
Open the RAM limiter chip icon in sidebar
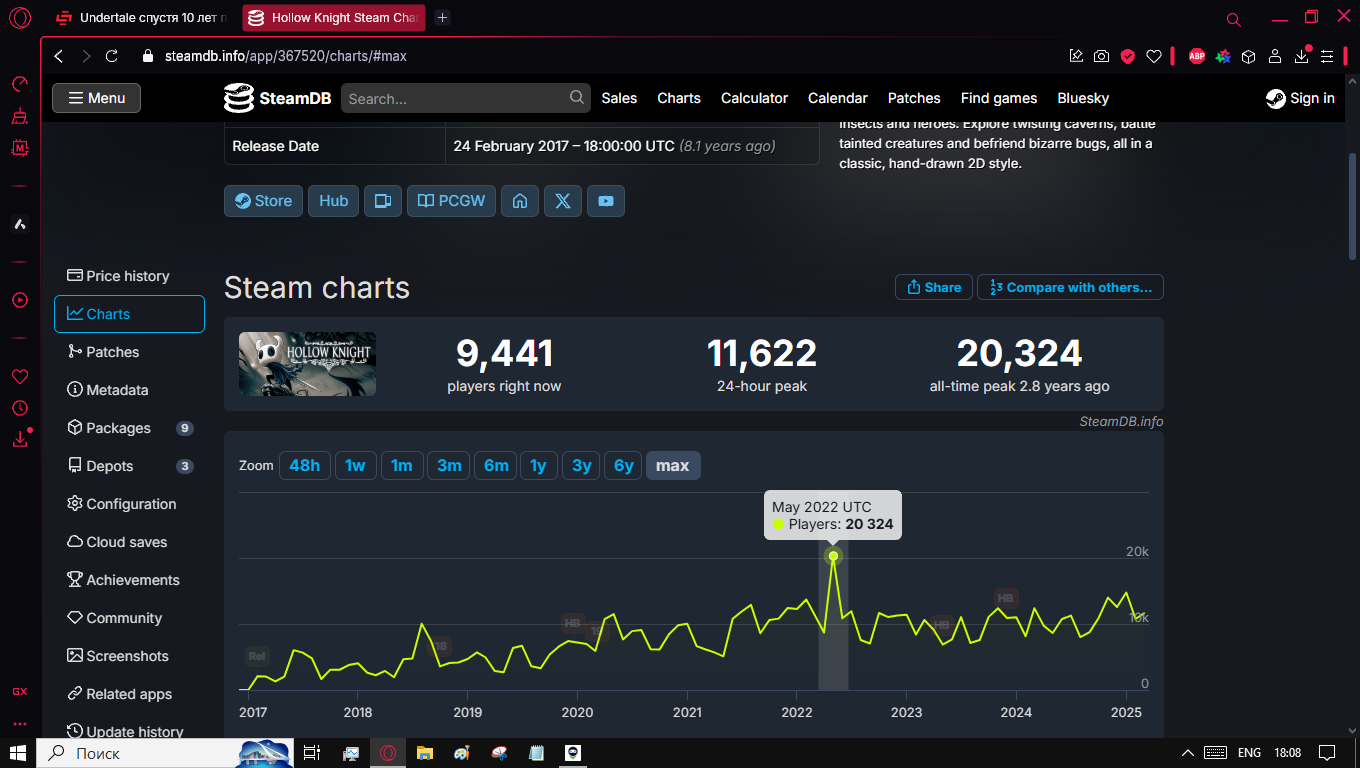pos(20,148)
